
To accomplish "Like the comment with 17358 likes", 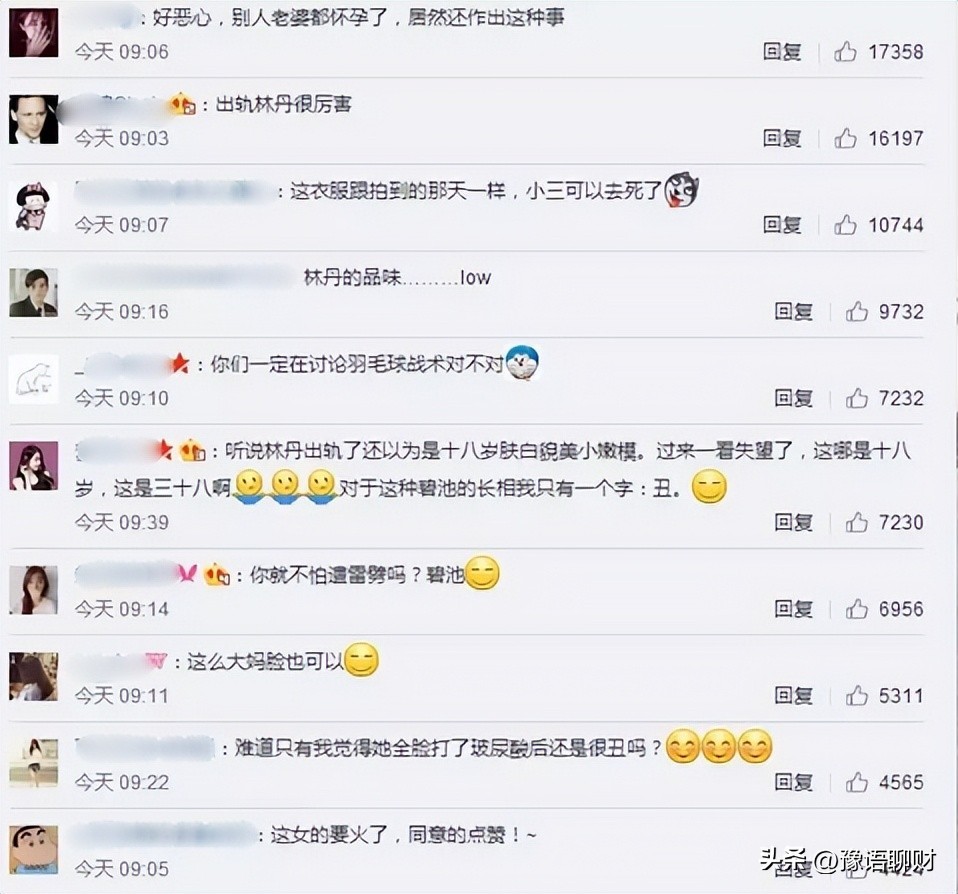I will [x=845, y=52].
